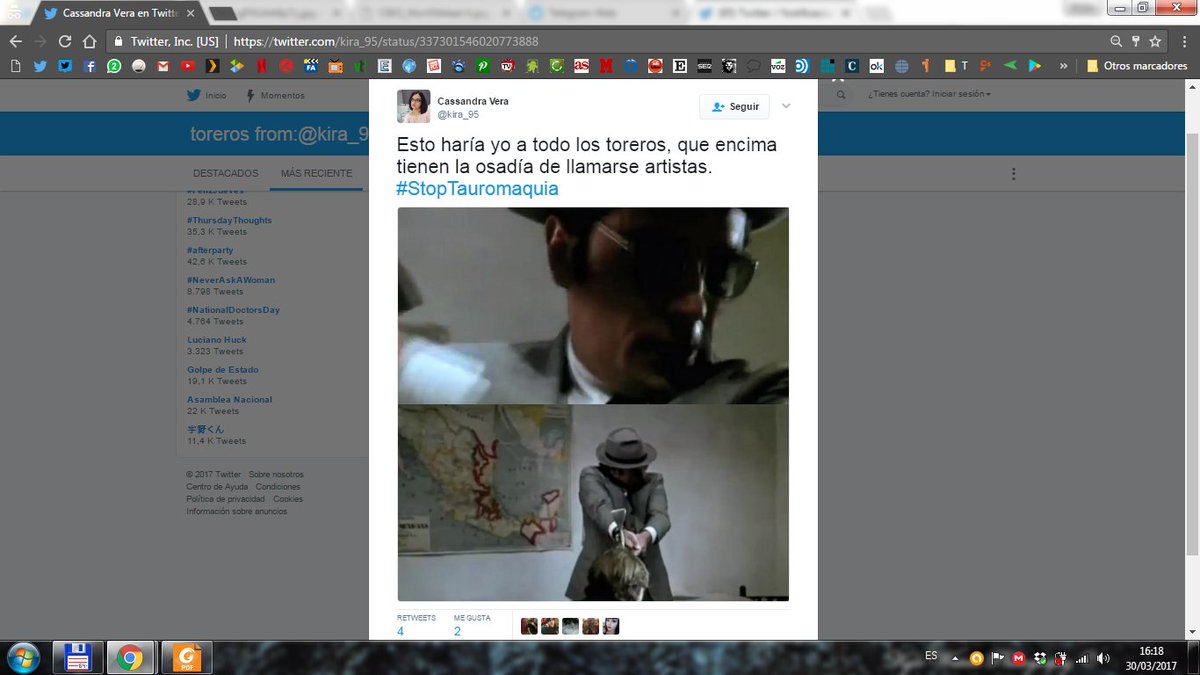This screenshot has width=1200, height=675.
Task: Open the Windows Start button
Action: [x=22, y=658]
